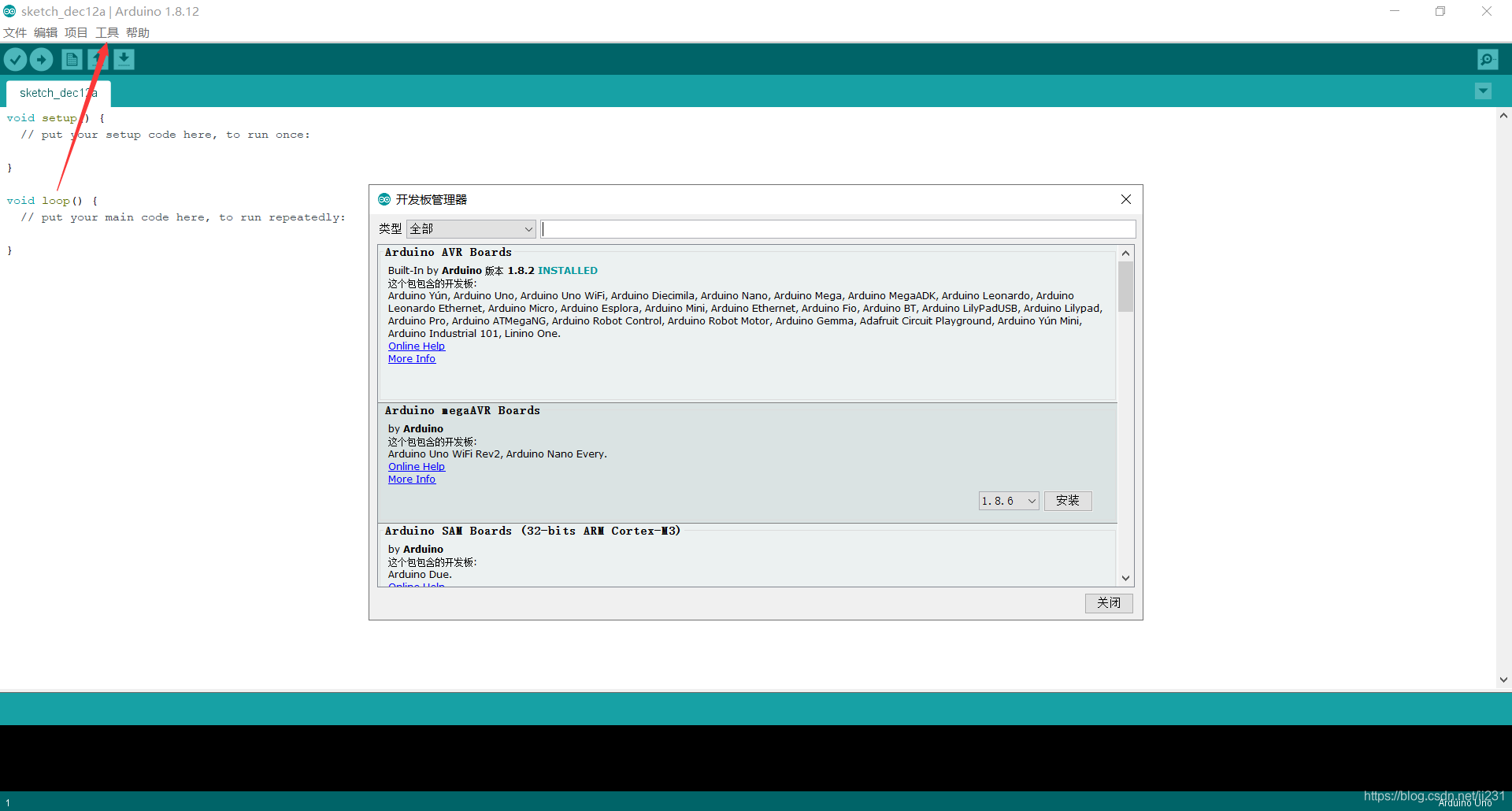This screenshot has height=811, width=1512.
Task: Select the sketch_dec12a tab
Action: (58, 93)
